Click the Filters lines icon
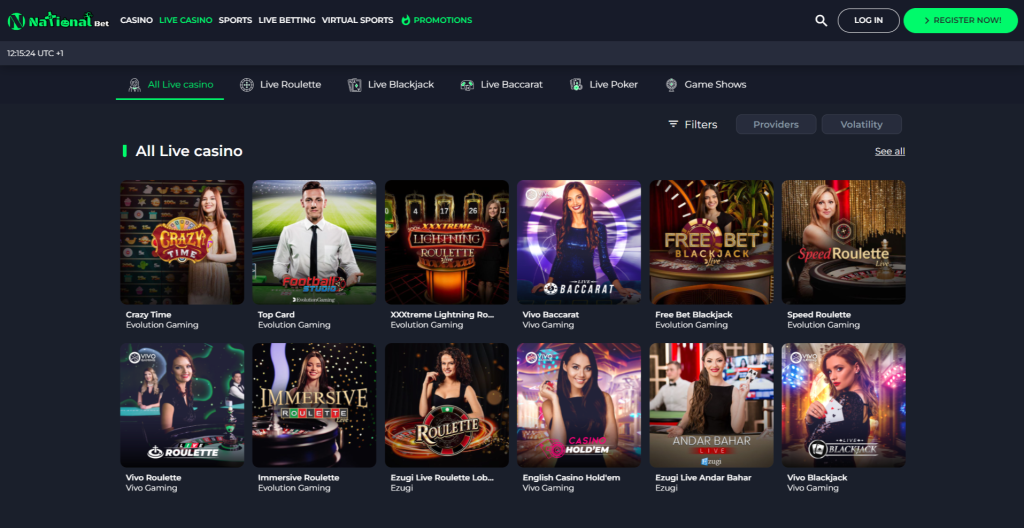The height and width of the screenshot is (528, 1024). click(673, 124)
